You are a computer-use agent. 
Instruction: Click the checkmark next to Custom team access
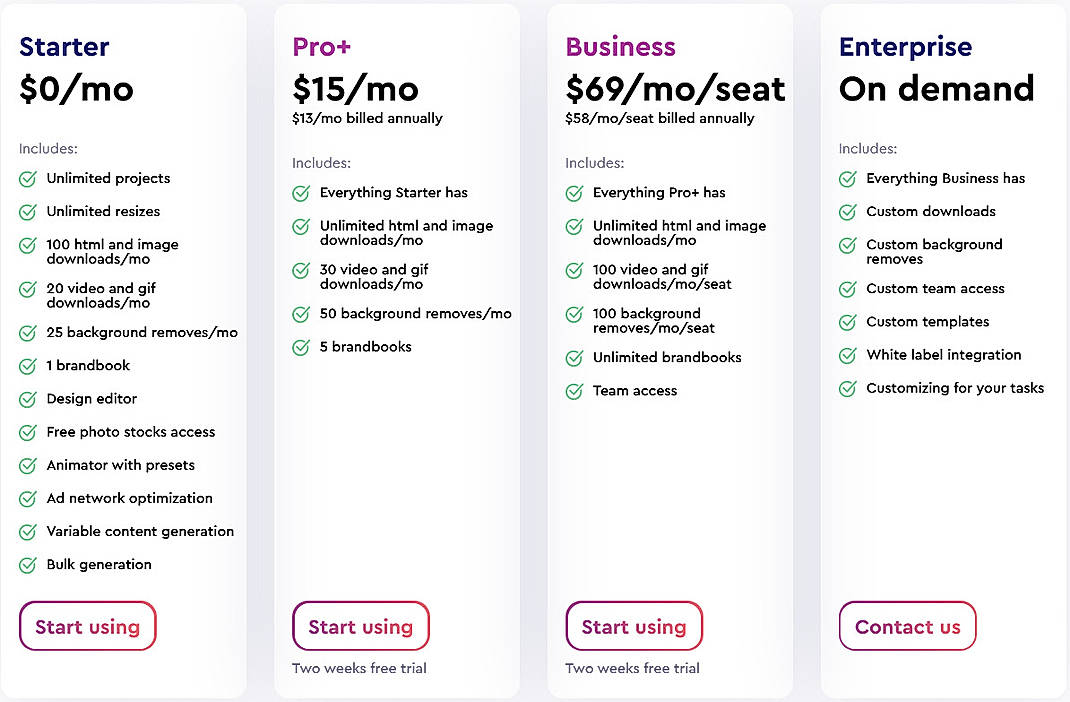847,289
